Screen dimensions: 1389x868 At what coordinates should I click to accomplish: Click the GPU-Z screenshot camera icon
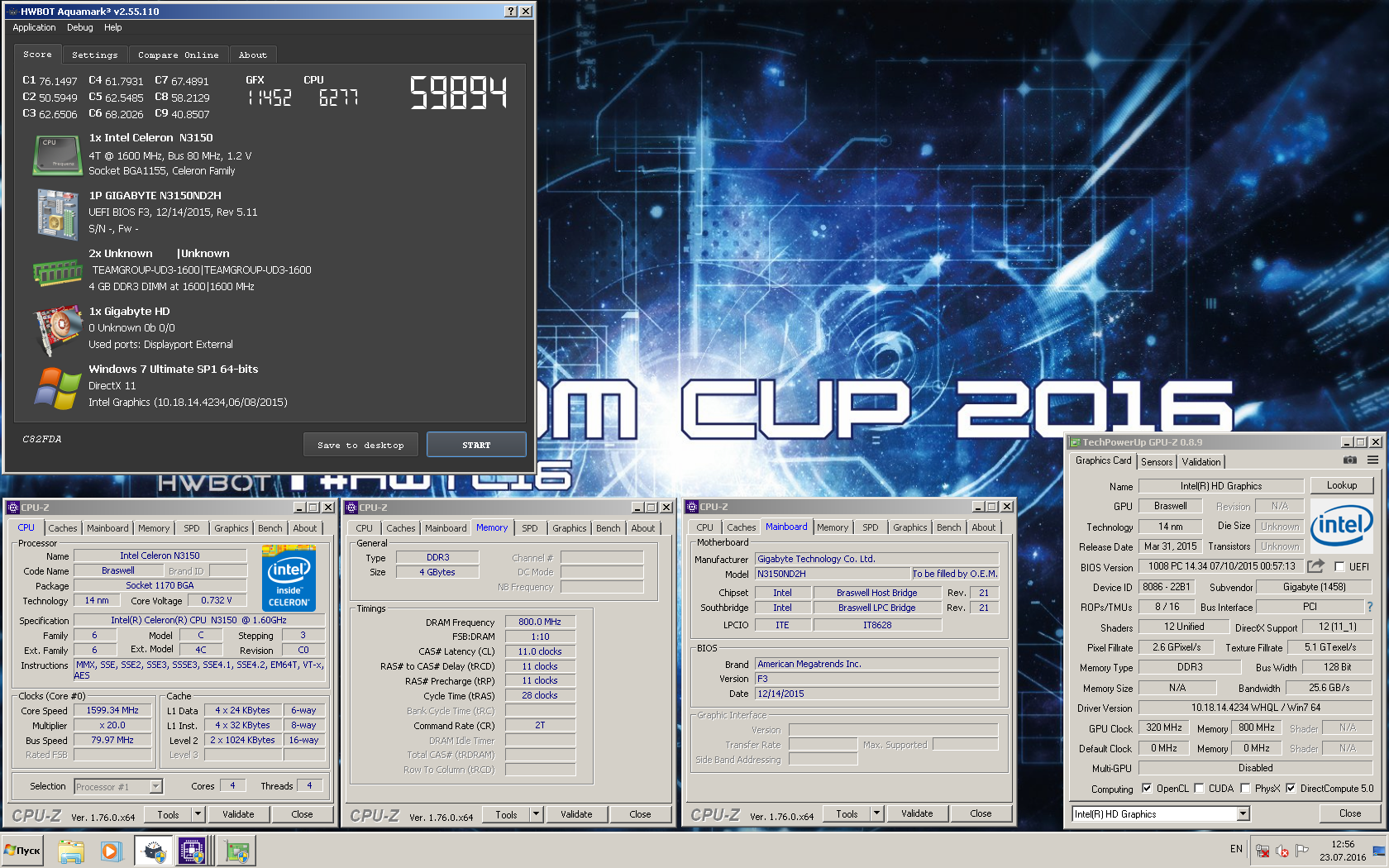click(x=1349, y=460)
